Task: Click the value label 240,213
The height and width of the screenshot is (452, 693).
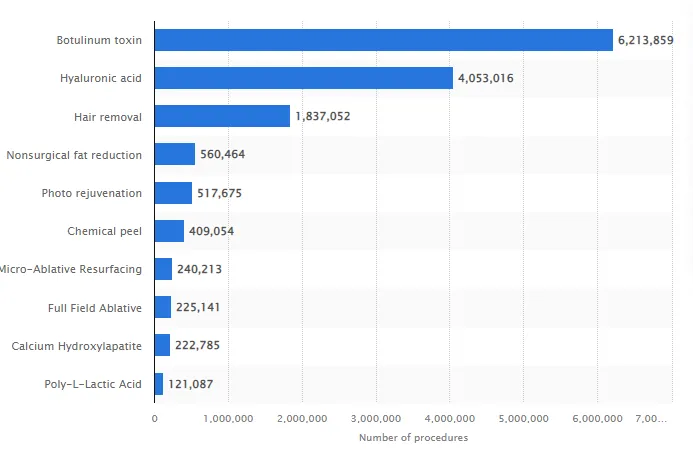Action: pos(199,270)
